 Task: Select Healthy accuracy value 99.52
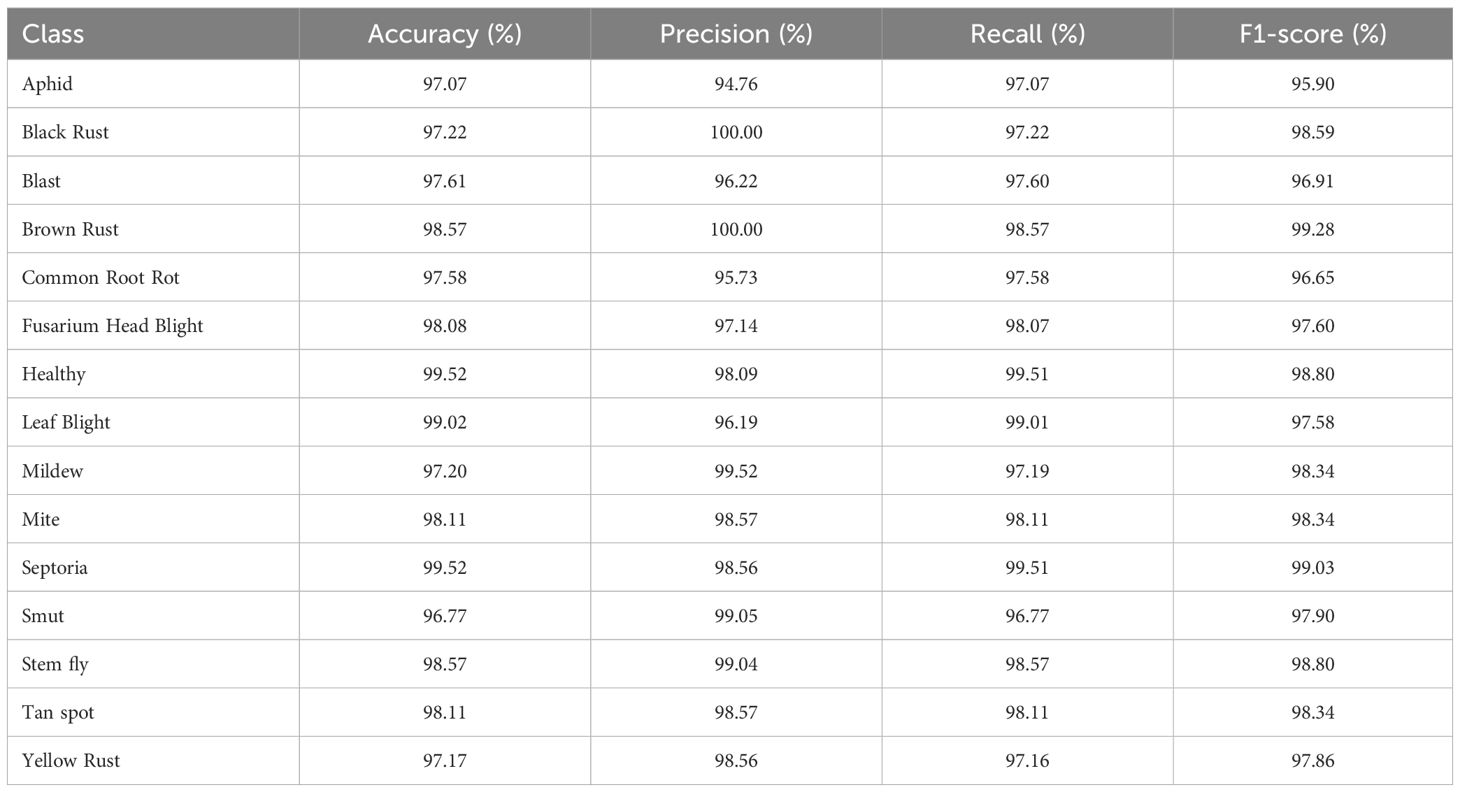(444, 374)
